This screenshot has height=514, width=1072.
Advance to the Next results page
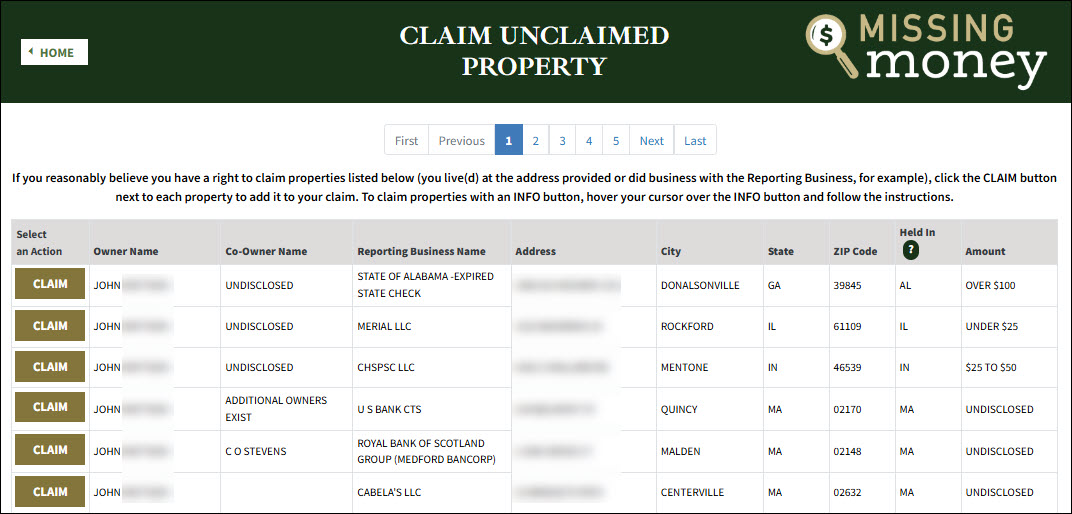click(x=651, y=141)
